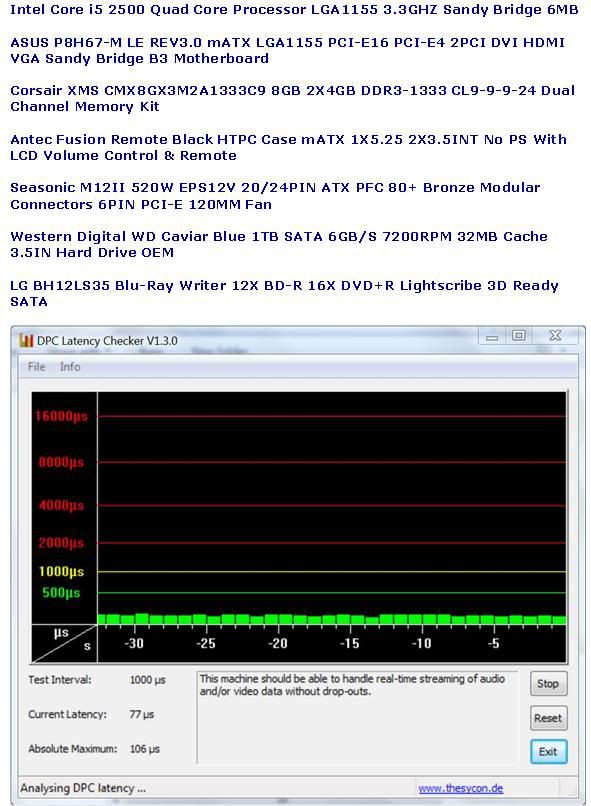Open the www.thesycon.de link
Image resolution: width=591 pixels, height=806 pixels.
pos(460,788)
